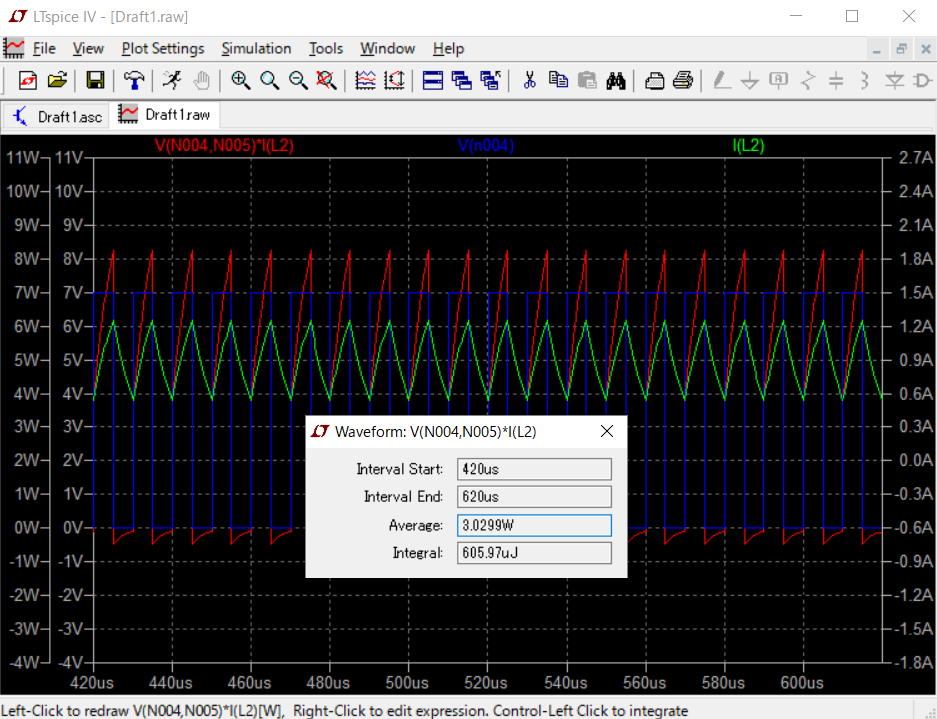The height and width of the screenshot is (719, 937).
Task: Click the 500us time axis label
Action: tap(408, 683)
